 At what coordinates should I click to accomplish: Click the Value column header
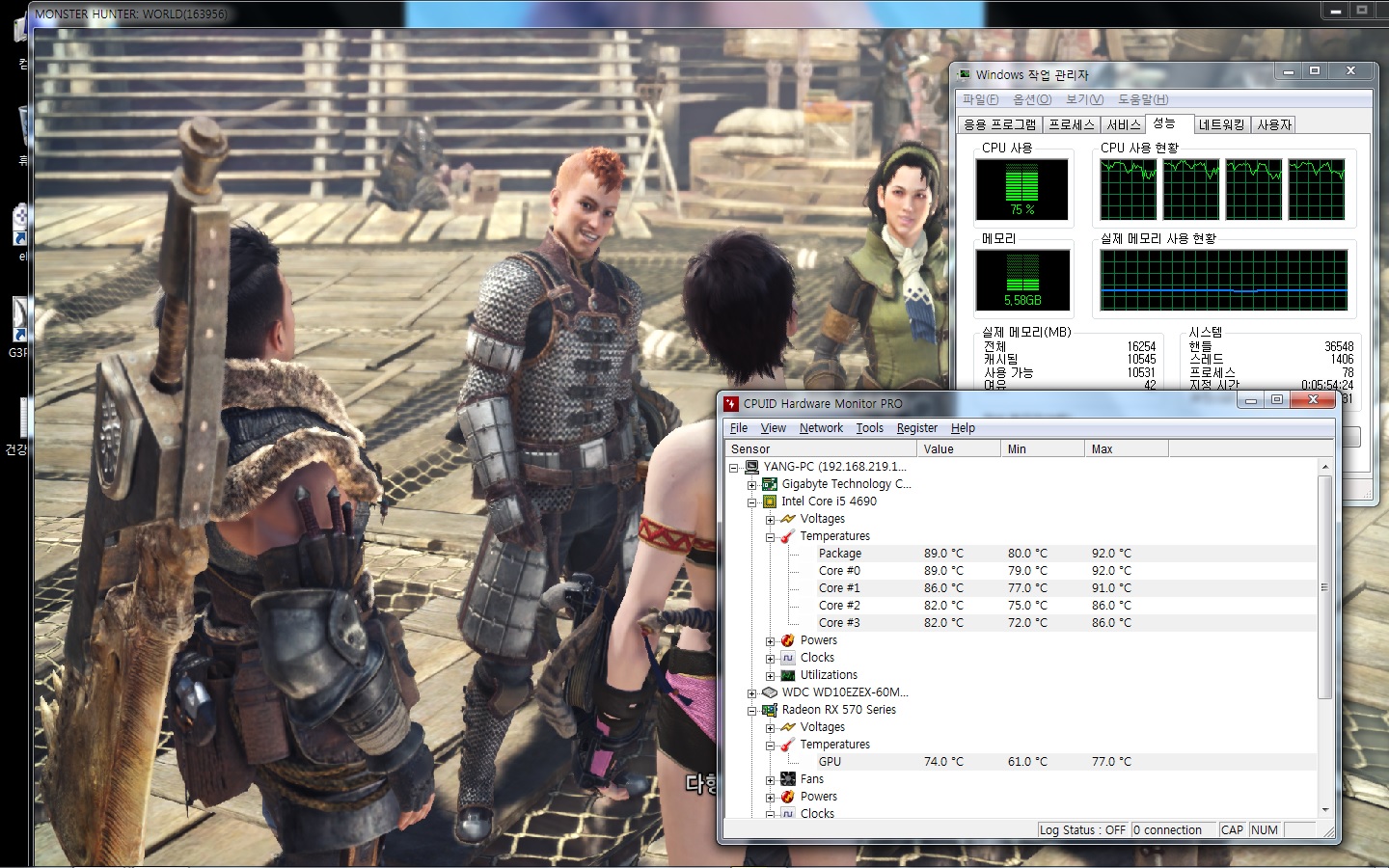point(957,449)
